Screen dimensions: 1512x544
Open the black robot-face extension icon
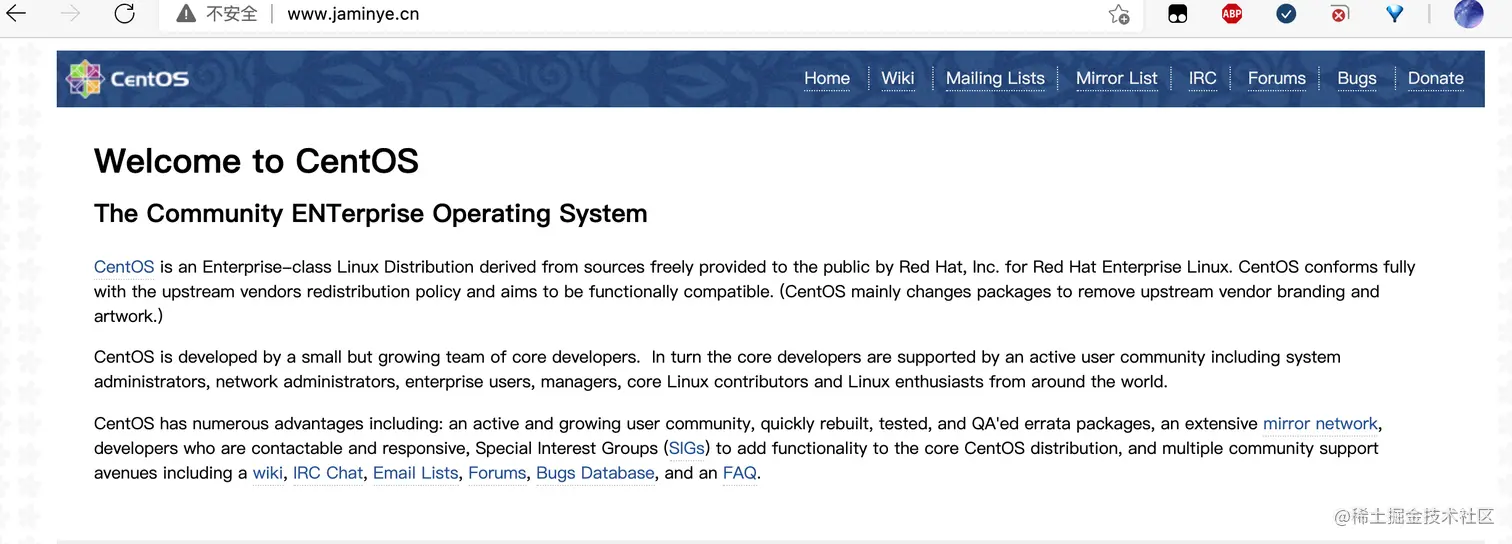tap(1178, 14)
